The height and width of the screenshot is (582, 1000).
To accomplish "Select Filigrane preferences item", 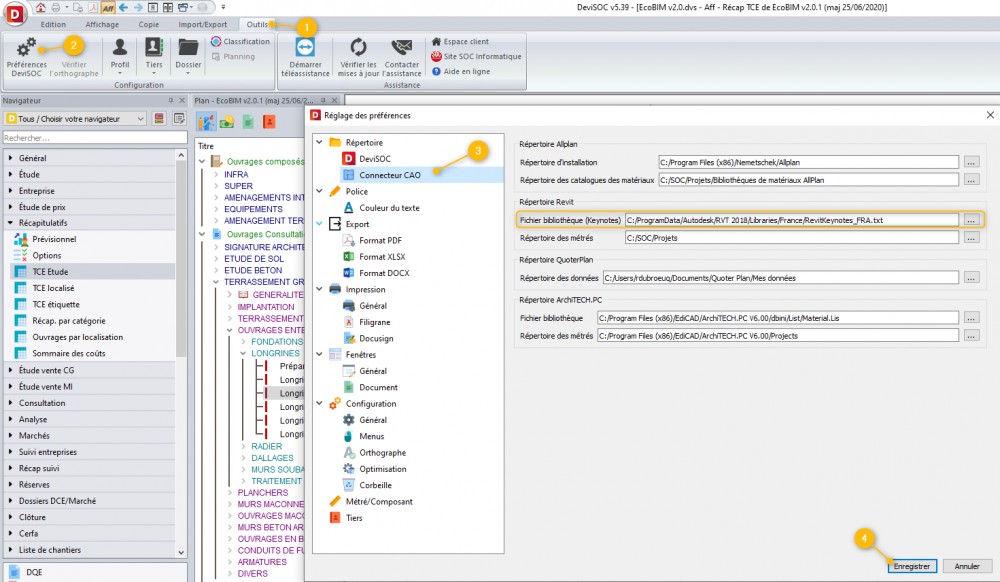I will [374, 322].
